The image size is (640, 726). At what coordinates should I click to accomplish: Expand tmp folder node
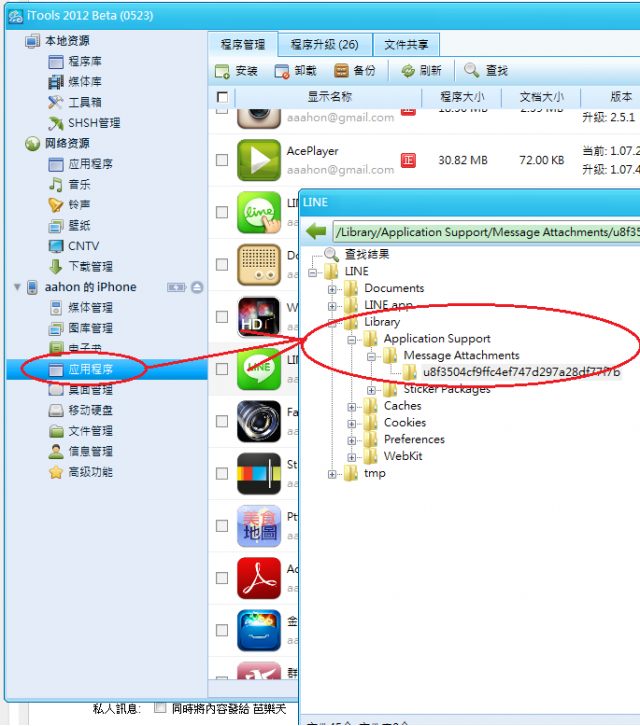[x=332, y=474]
